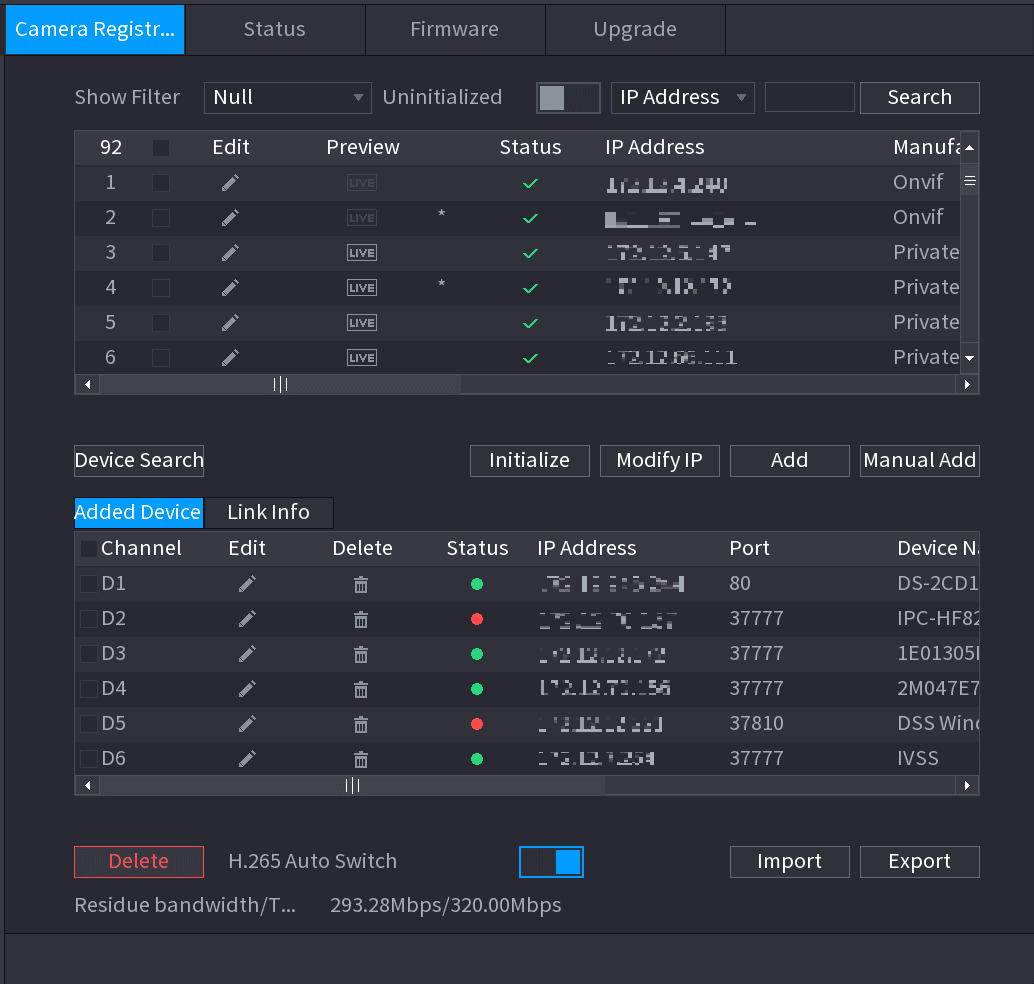Image resolution: width=1034 pixels, height=984 pixels.
Task: Edit channel D4 with pencil icon
Action: [247, 689]
